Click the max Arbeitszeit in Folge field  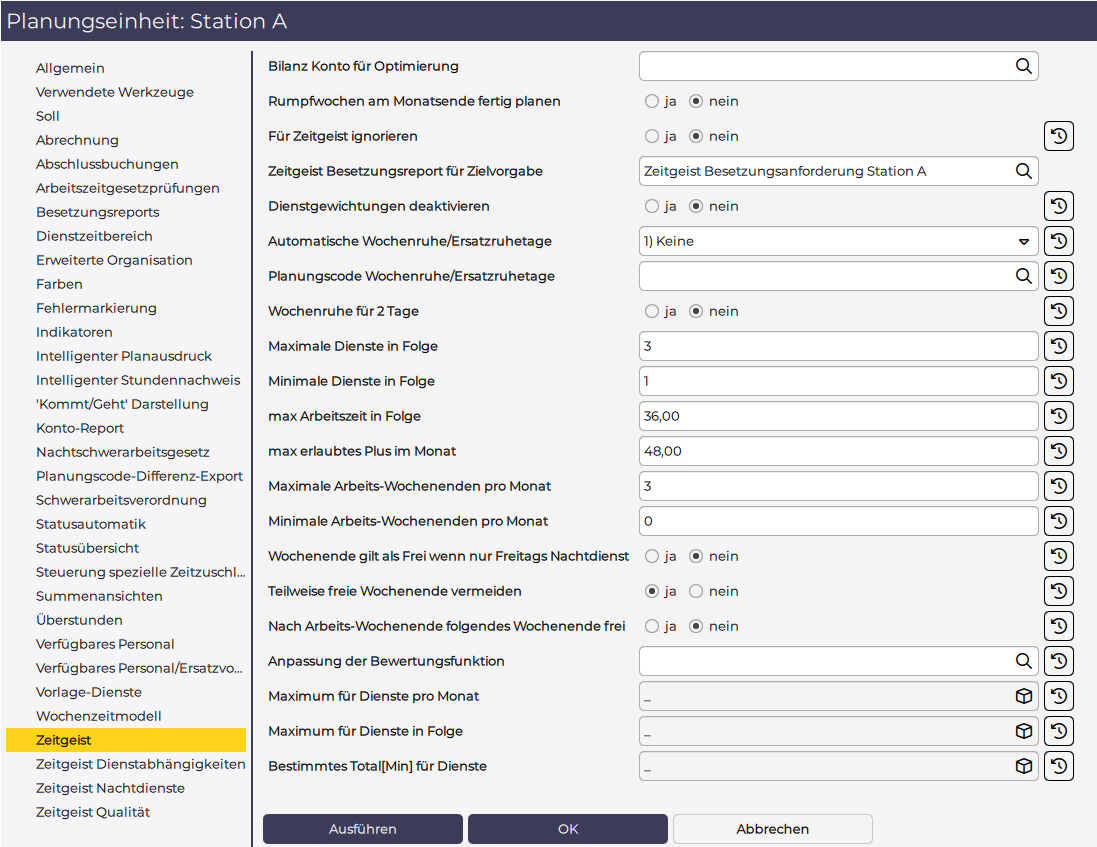(x=838, y=416)
